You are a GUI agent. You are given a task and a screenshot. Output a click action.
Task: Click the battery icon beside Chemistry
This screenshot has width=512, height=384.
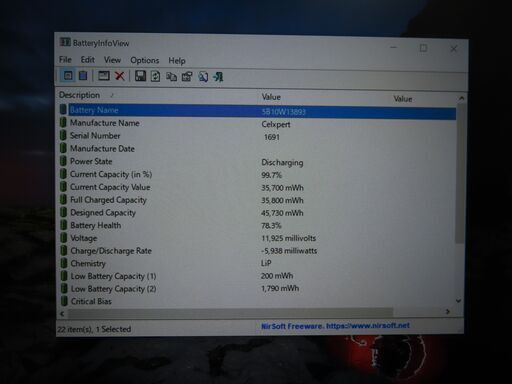tap(64, 263)
